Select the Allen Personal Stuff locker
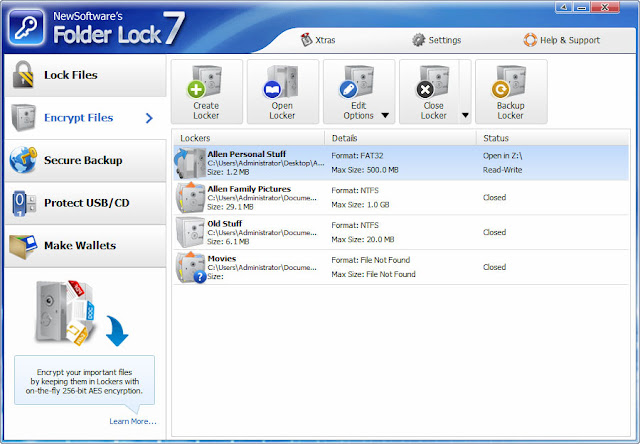Viewport: 640px width, 444px height. [401, 163]
